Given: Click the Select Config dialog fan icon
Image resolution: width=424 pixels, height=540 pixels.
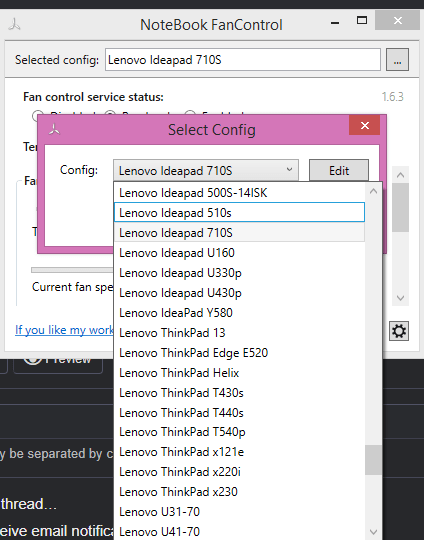Looking at the screenshot, I should click(x=54, y=130).
